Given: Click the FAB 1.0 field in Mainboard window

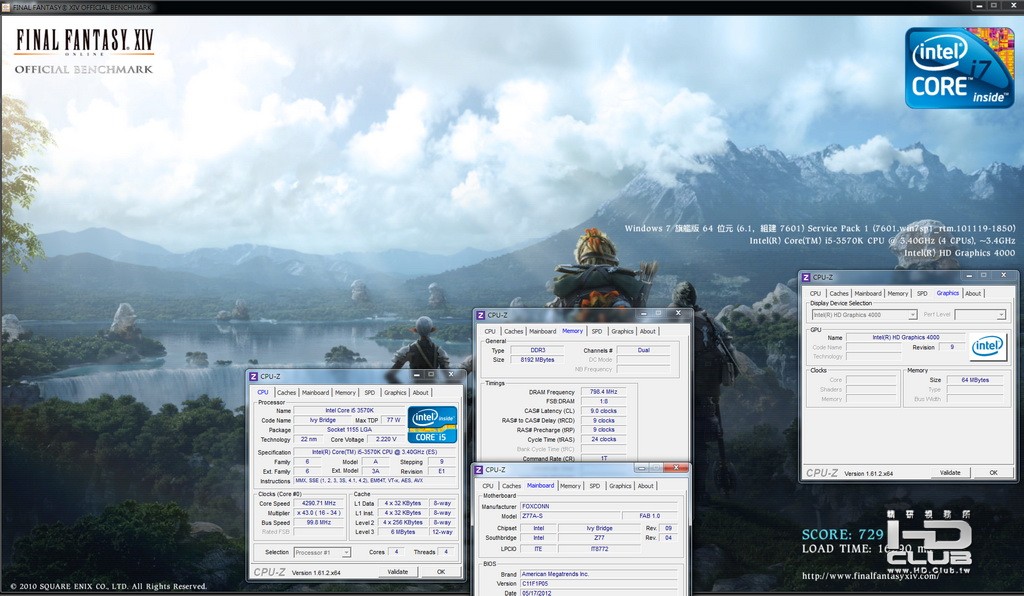Looking at the screenshot, I should [x=650, y=516].
